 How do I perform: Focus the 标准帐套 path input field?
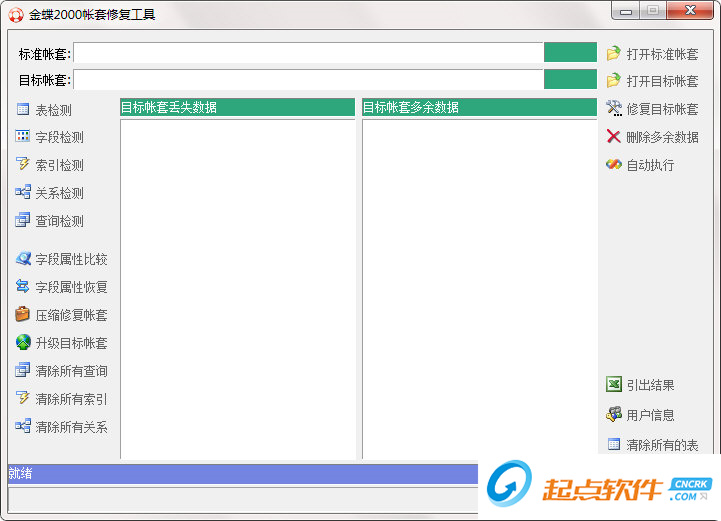308,53
